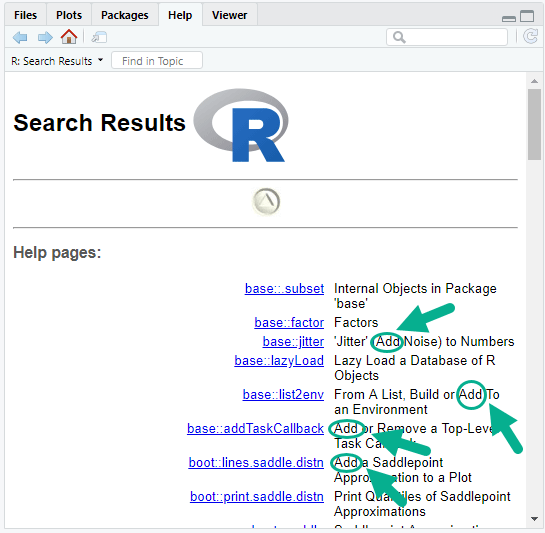Viewport: 545px width, 533px height.
Task: Click the scrollbar down arrow
Action: click(x=535, y=519)
